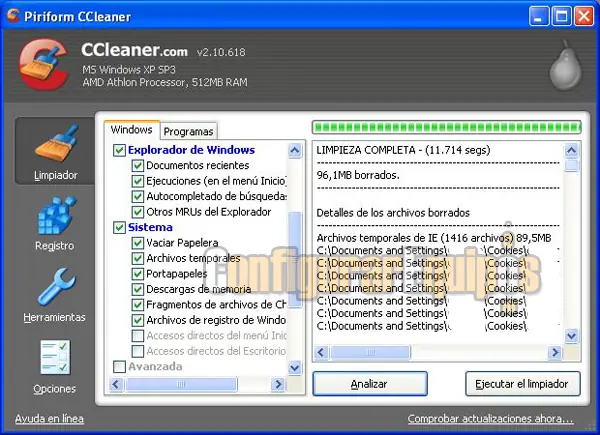600x435 pixels.
Task: Select 'Archivos temporales de IE' entry
Action: pyautogui.click(x=434, y=238)
